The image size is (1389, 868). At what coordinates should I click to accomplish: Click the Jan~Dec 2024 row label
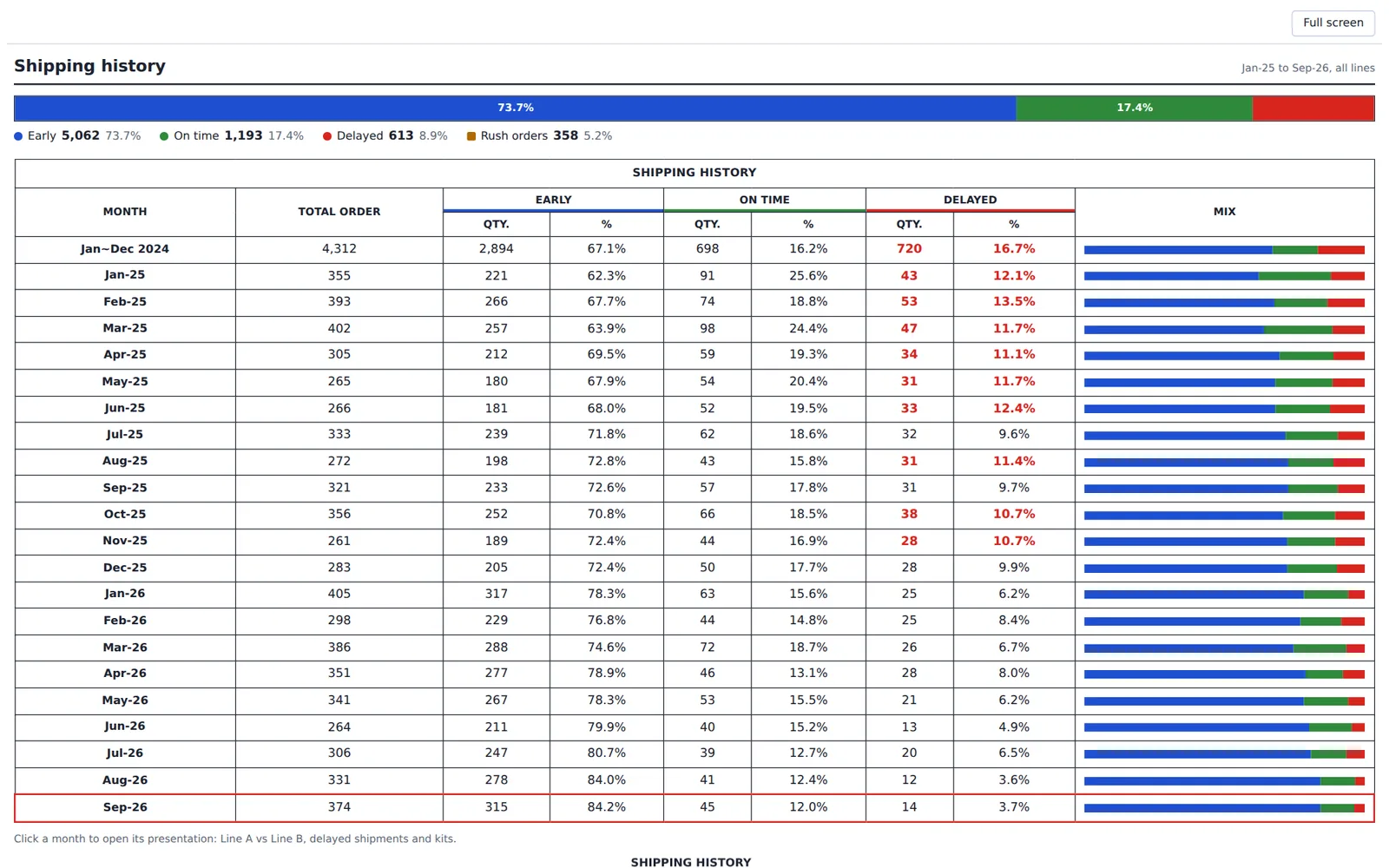click(125, 249)
